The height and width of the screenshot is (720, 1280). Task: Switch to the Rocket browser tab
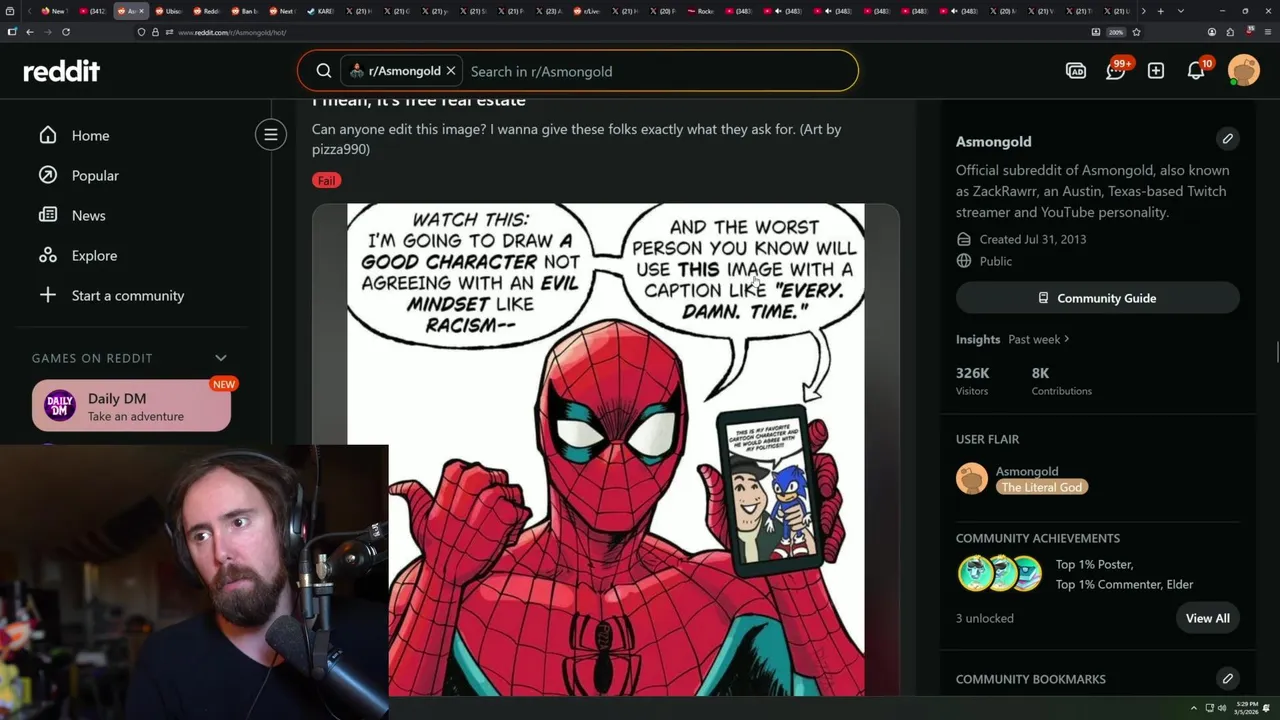click(x=702, y=11)
